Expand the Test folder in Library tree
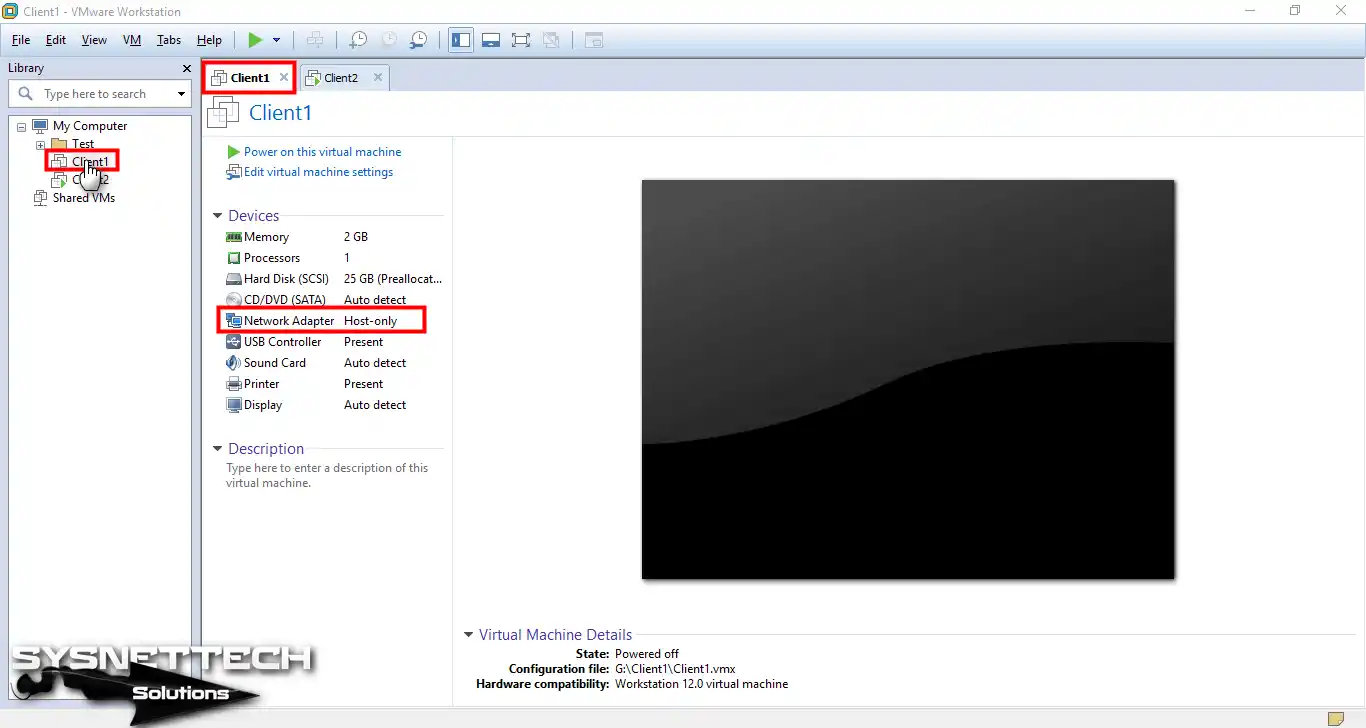 pos(41,143)
